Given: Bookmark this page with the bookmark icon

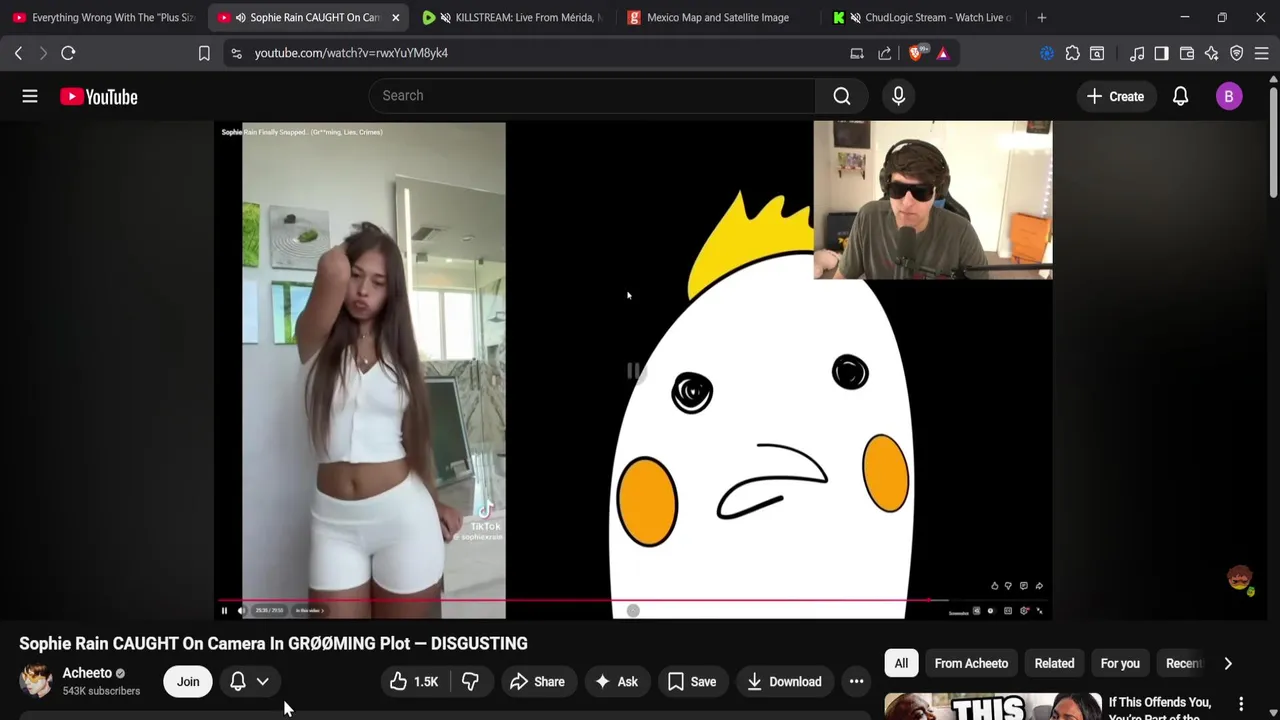Looking at the screenshot, I should [204, 53].
